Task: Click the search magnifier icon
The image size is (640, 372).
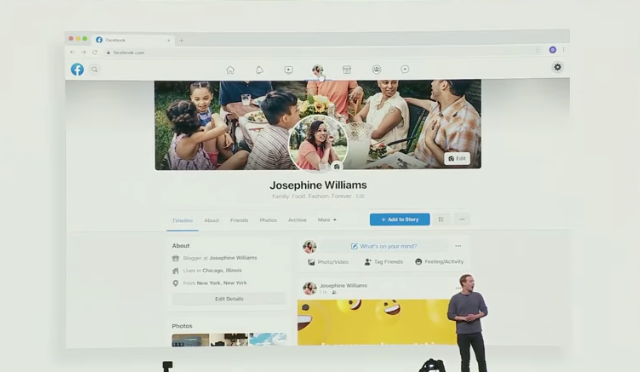Action: pos(94,69)
